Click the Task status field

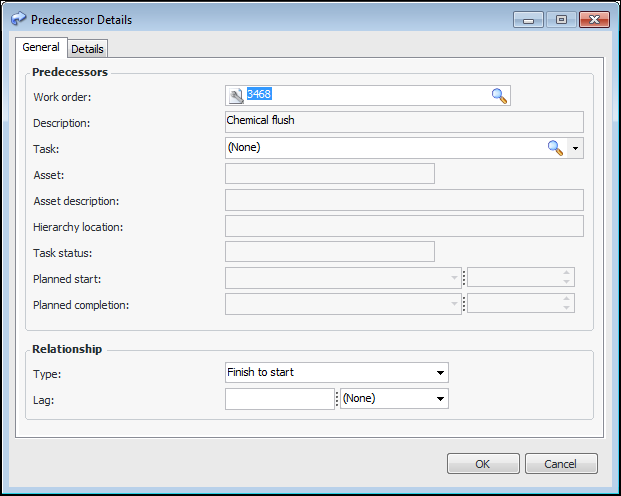tap(330, 252)
